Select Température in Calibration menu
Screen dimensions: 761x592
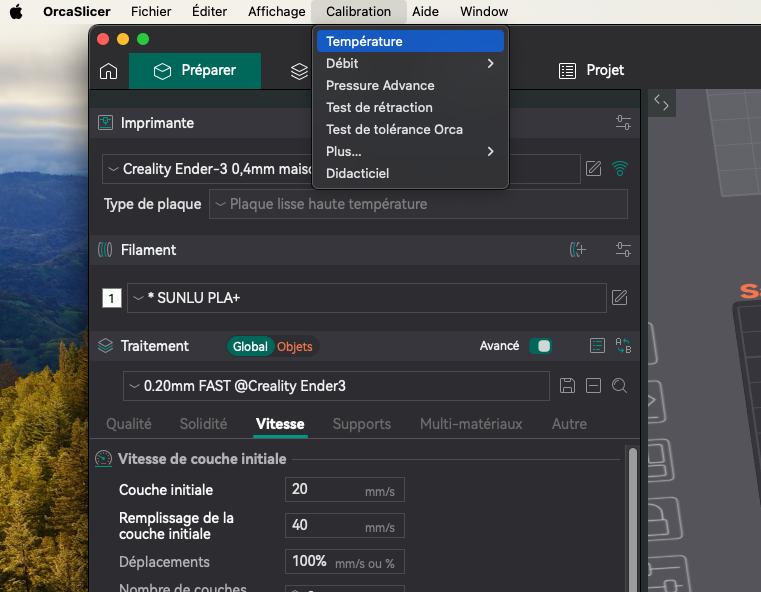coord(411,41)
